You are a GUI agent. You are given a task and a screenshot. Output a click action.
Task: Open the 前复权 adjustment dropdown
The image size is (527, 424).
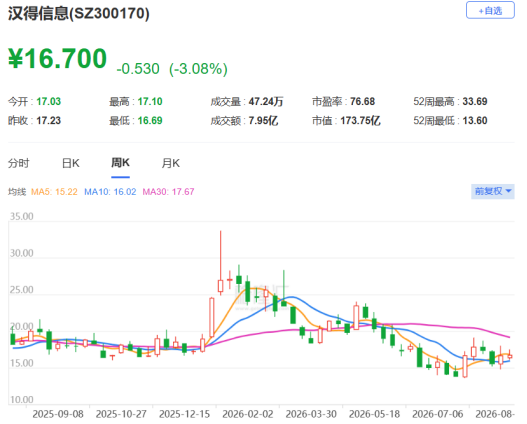point(492,191)
